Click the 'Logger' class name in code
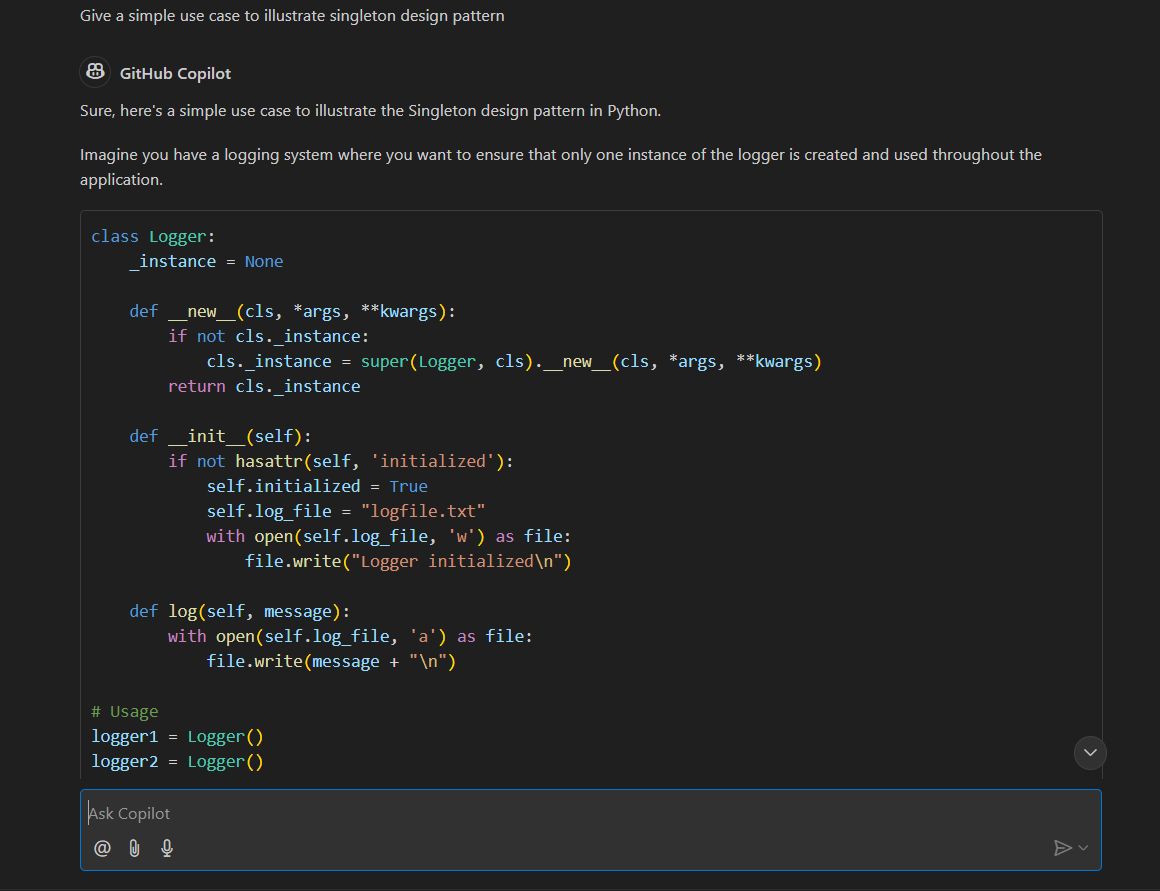Viewport: 1160px width, 891px height. tap(178, 236)
